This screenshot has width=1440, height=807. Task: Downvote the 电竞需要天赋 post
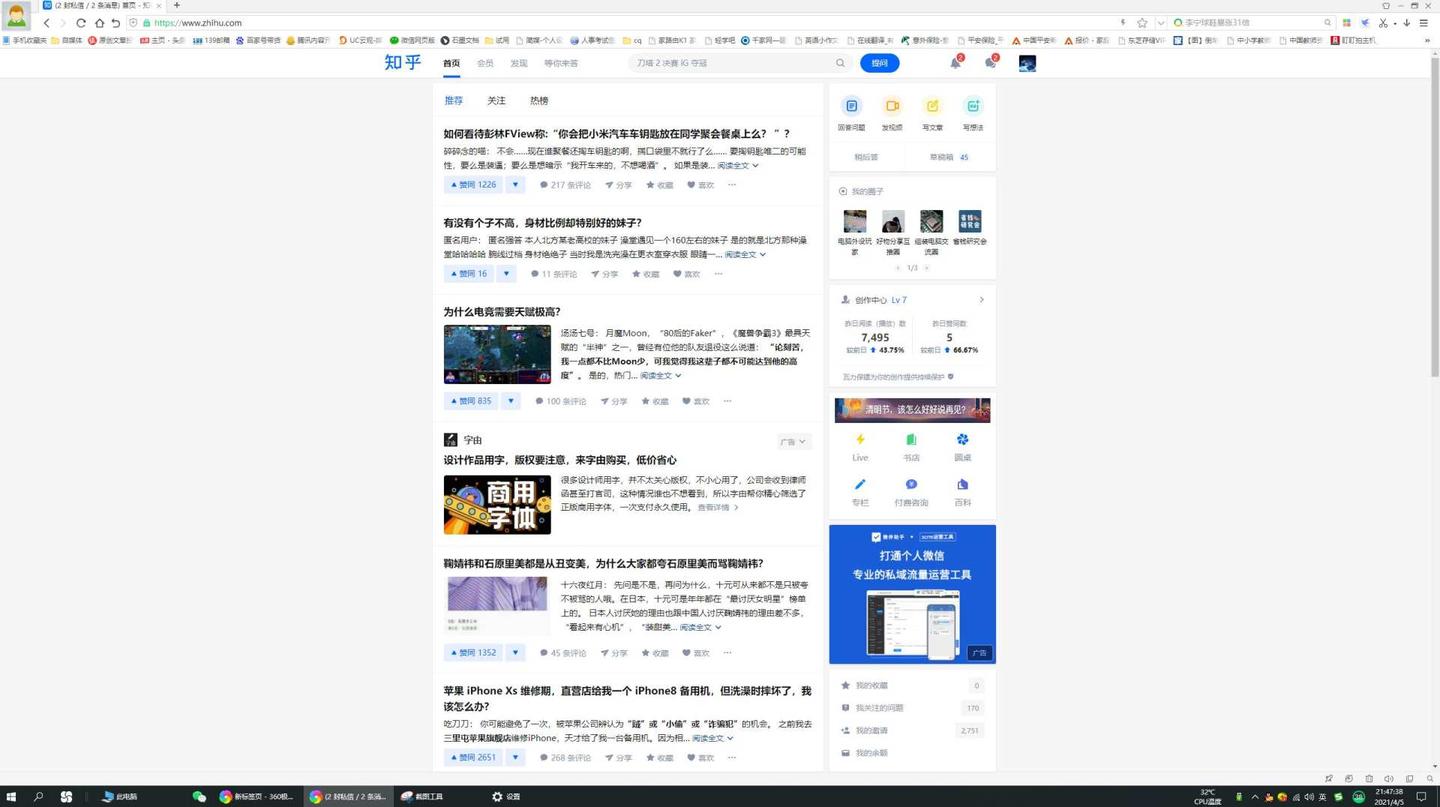click(510, 401)
